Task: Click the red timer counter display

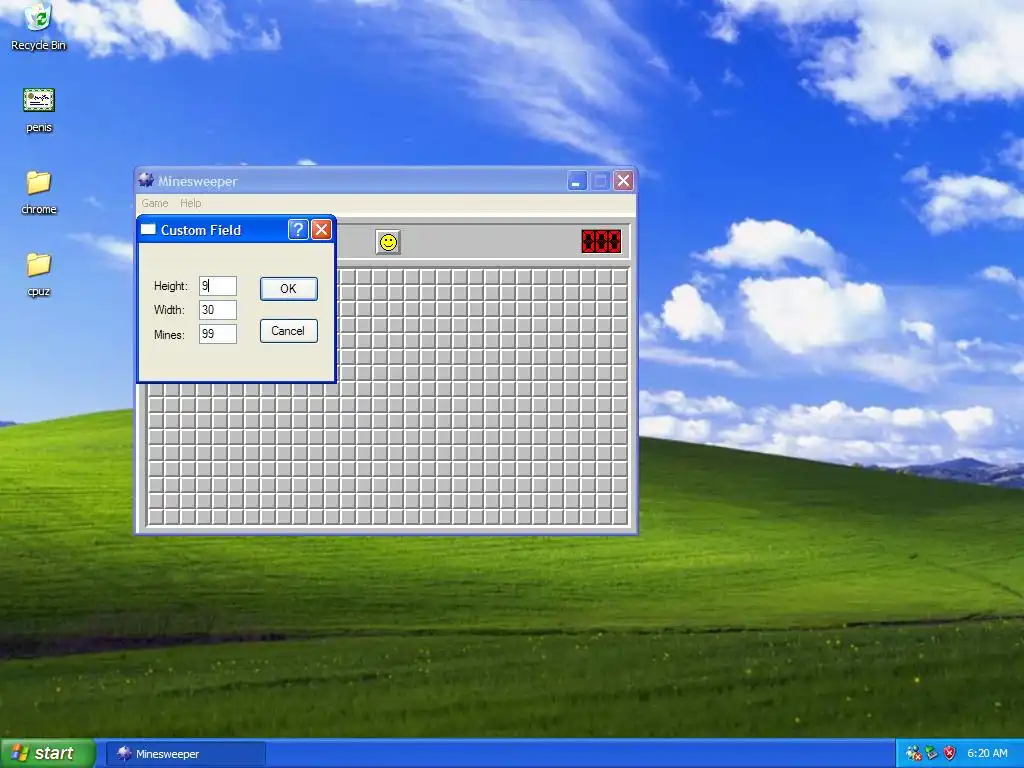Action: [x=601, y=242]
